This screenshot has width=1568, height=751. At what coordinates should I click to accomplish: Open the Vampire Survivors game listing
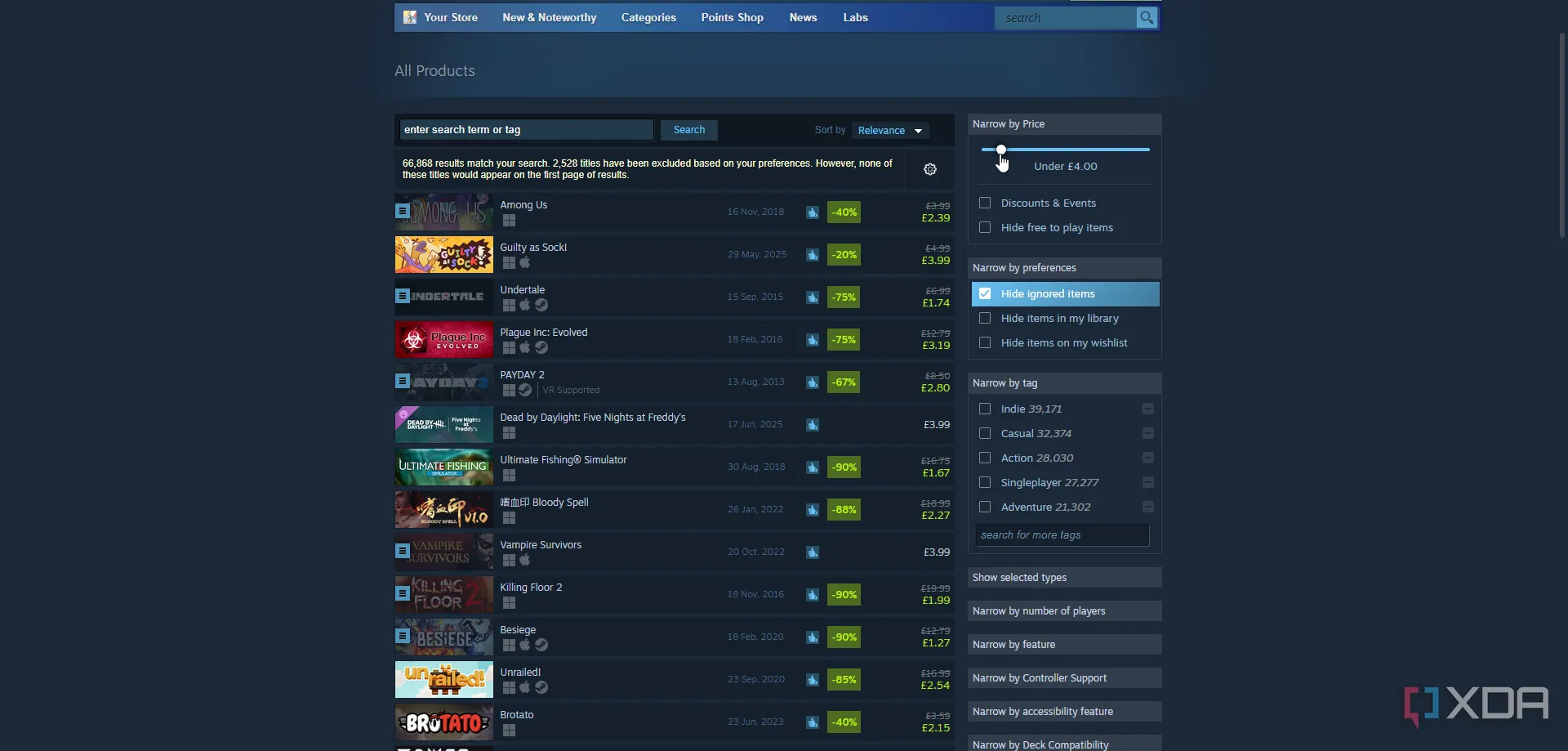541,545
